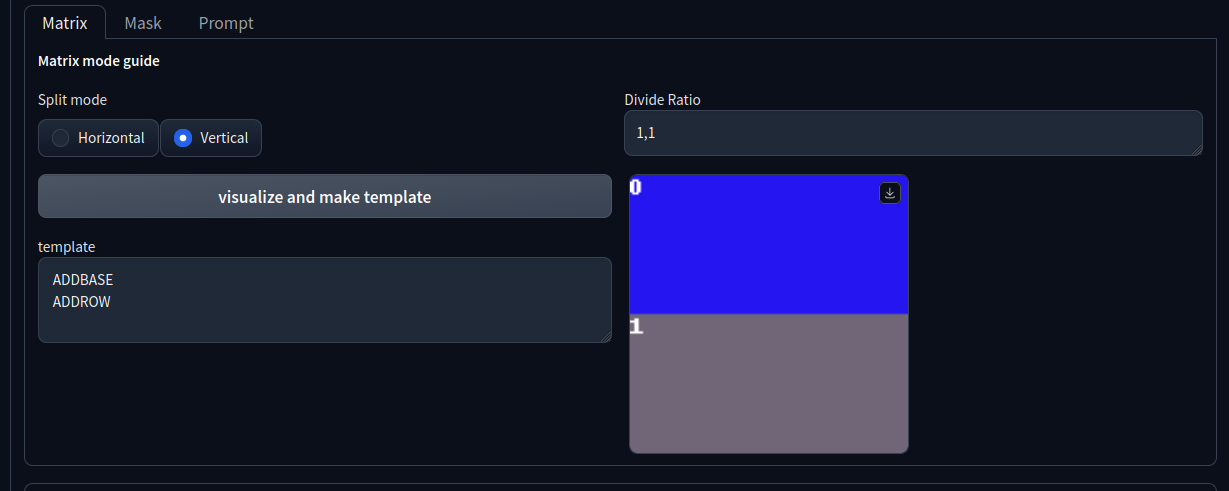Click the blue region 0 swatch

(768, 250)
